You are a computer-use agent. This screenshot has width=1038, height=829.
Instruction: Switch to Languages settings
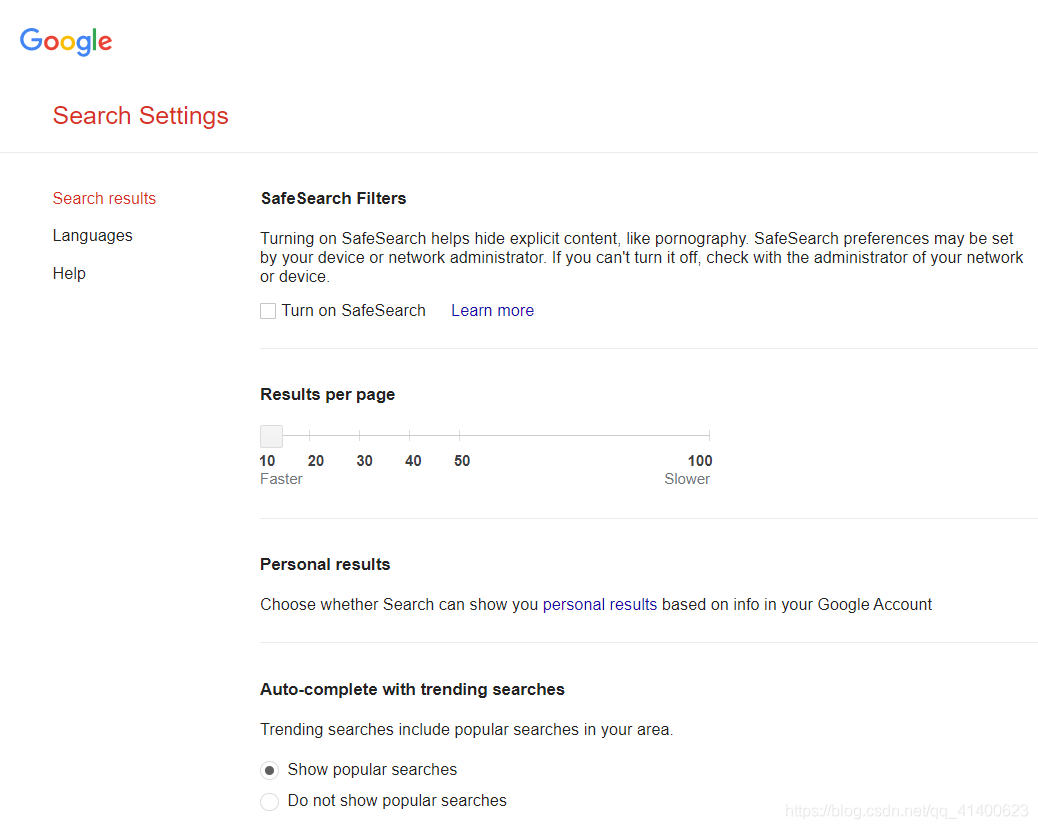pyautogui.click(x=93, y=236)
